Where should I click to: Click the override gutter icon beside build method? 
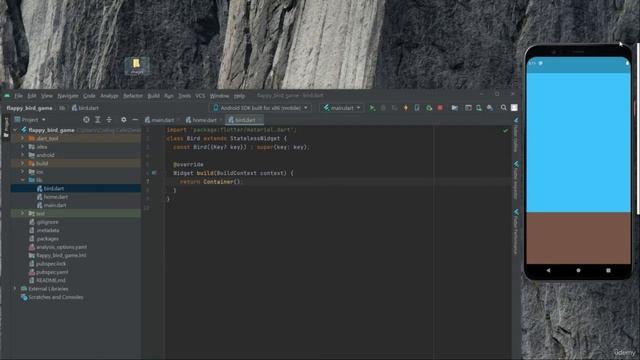pyautogui.click(x=154, y=173)
